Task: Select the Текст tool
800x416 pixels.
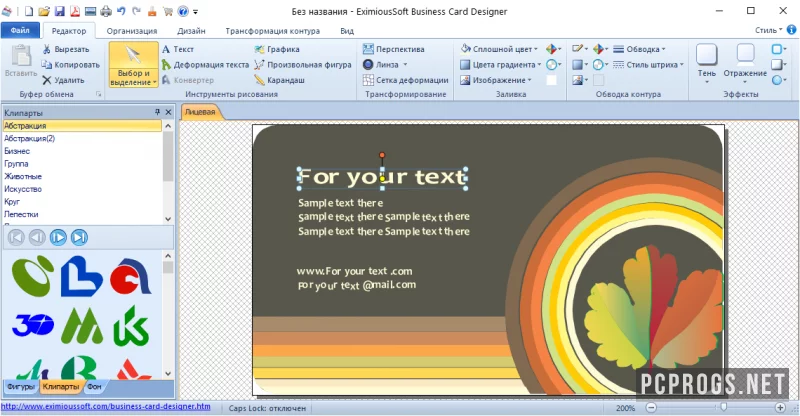Action: (178, 49)
